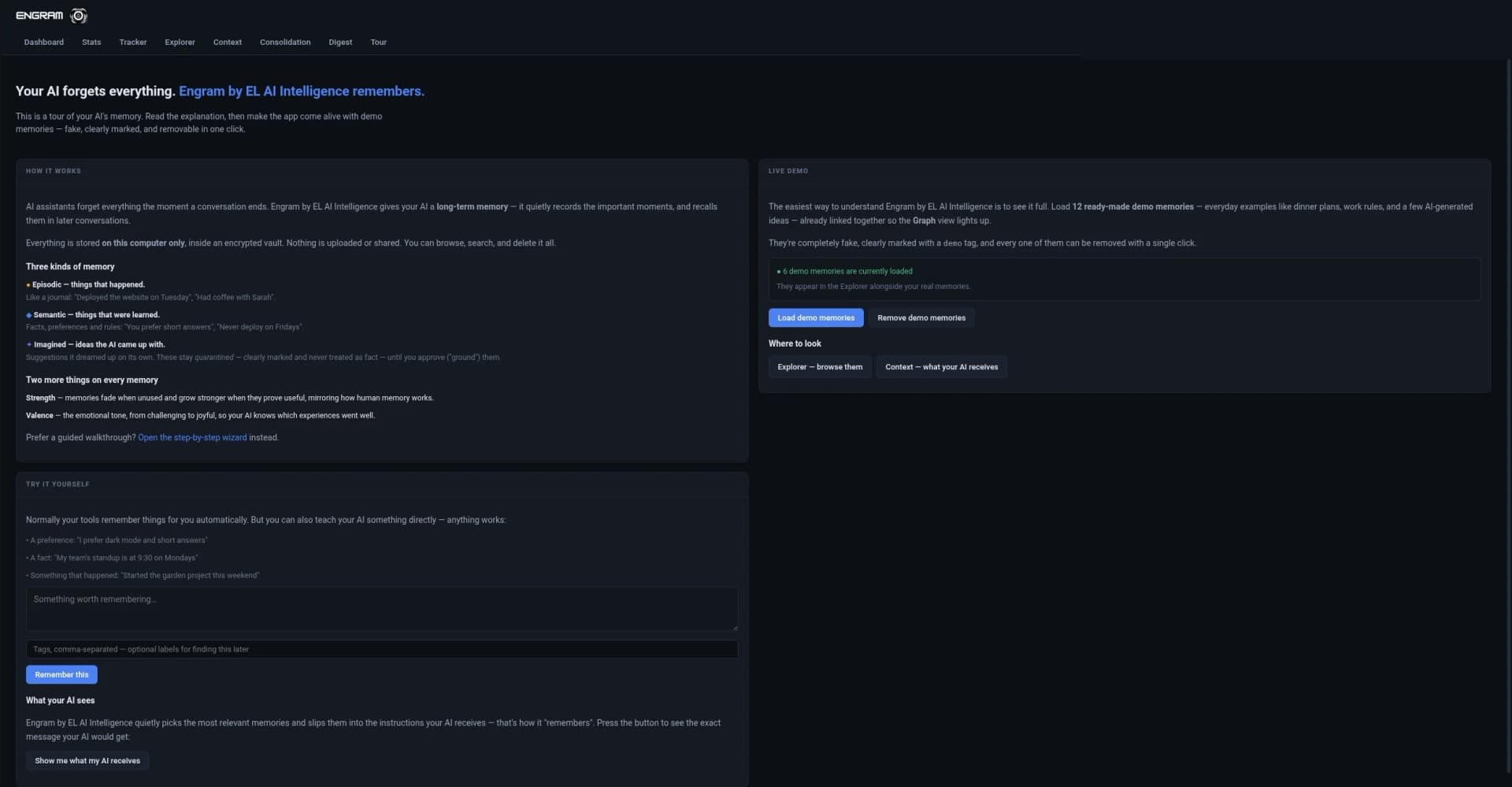
Task: Click 'Your AI forgets everything.' heading text
Action: [x=95, y=91]
